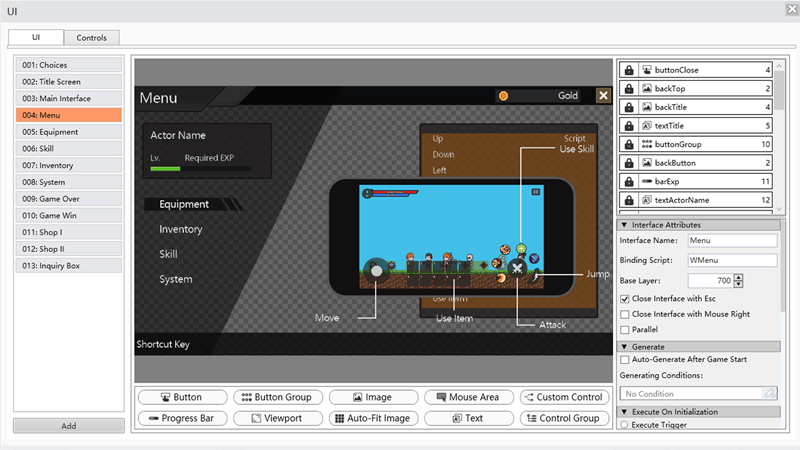Click the edit icon in Generating Conditions
Screen dimensions: 800x450
(x=769, y=394)
